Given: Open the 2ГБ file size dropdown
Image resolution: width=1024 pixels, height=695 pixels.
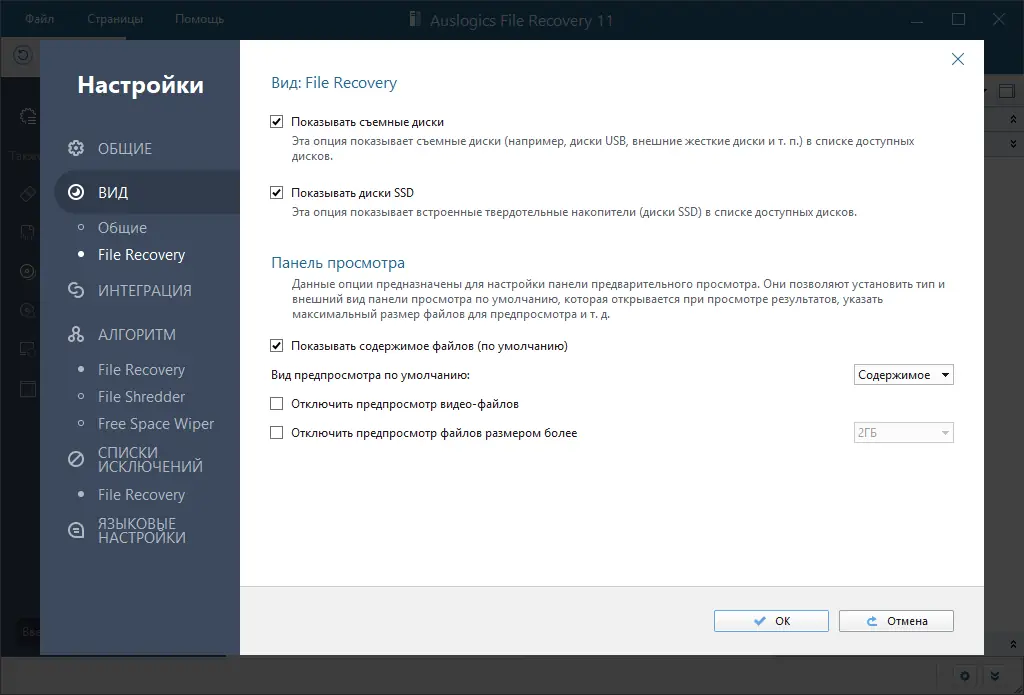Looking at the screenshot, I should point(903,432).
